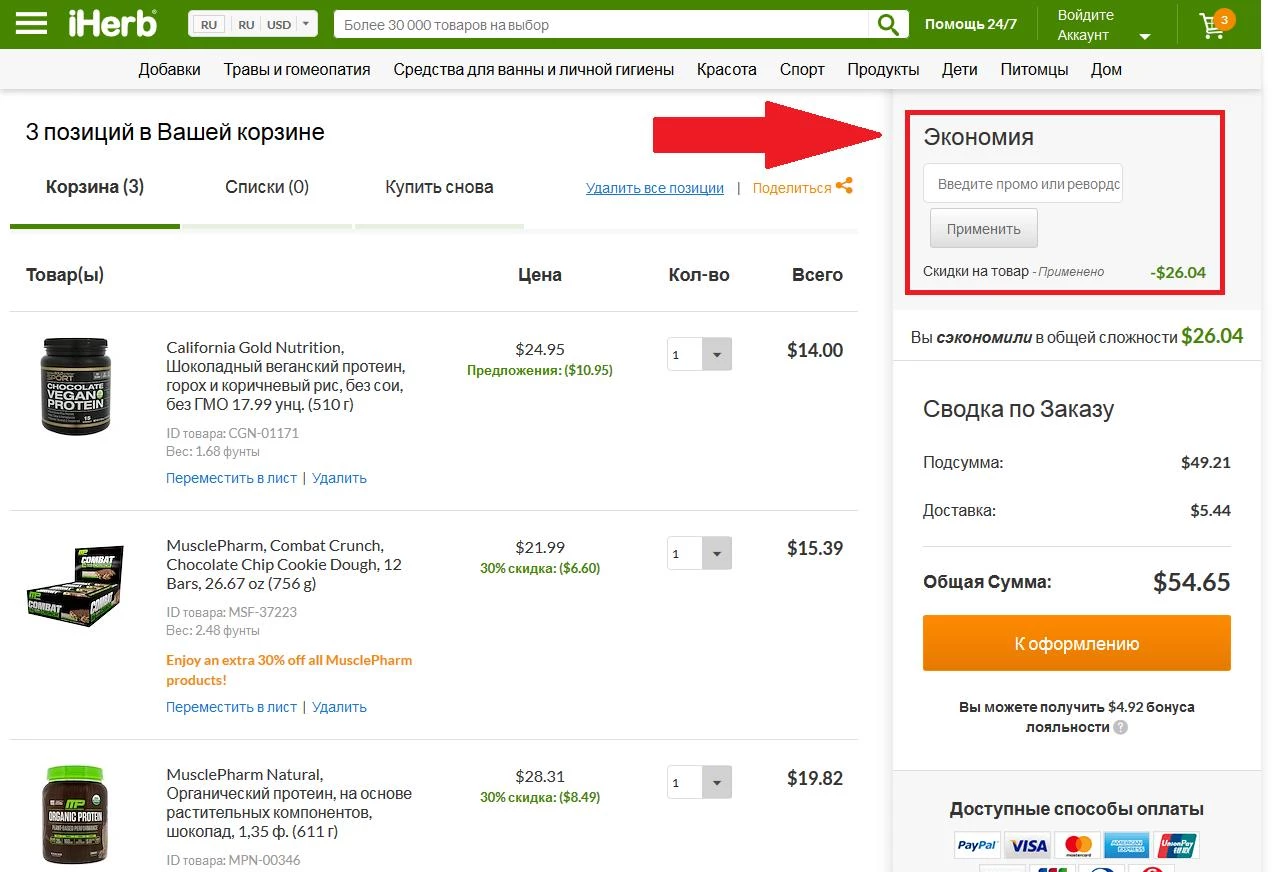Switch to the Списки (0) tab

267,187
